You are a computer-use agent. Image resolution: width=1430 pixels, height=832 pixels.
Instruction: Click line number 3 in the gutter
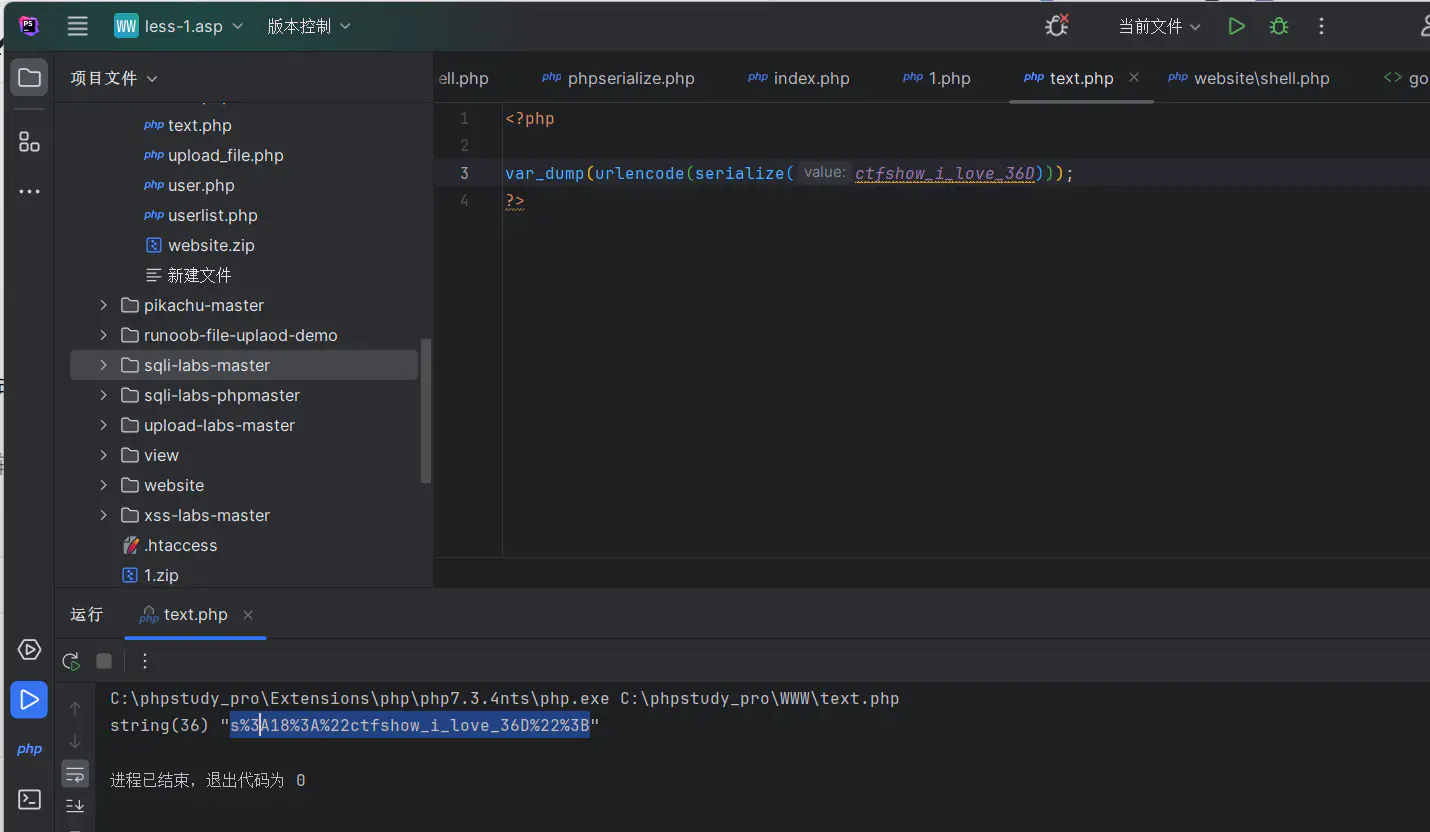tap(464, 173)
